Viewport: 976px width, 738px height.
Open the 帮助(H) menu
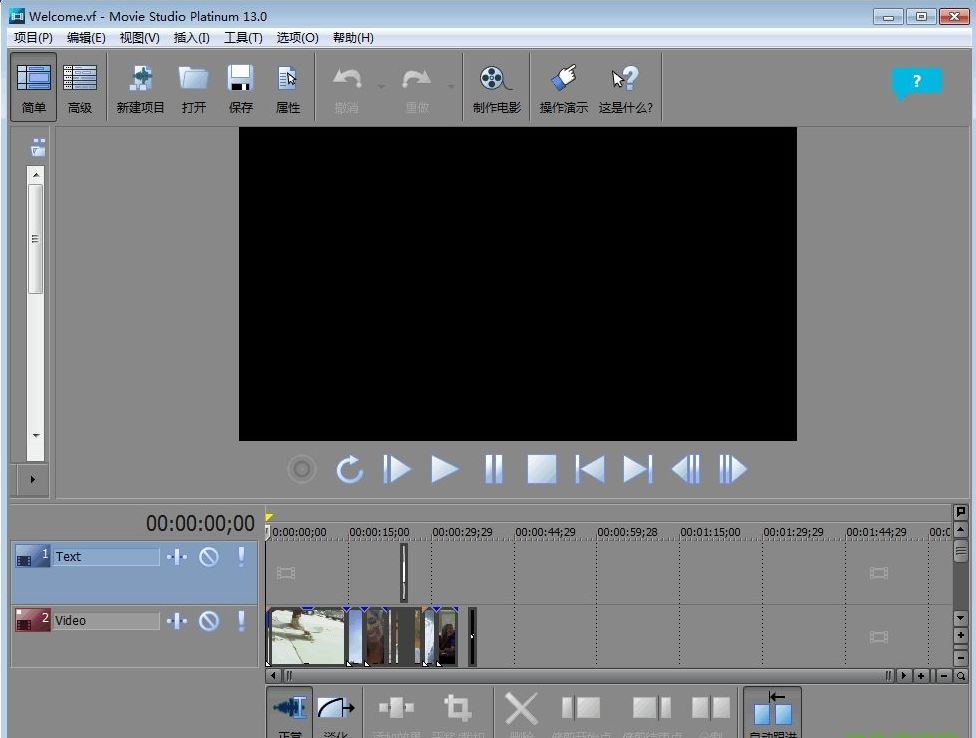coord(353,38)
